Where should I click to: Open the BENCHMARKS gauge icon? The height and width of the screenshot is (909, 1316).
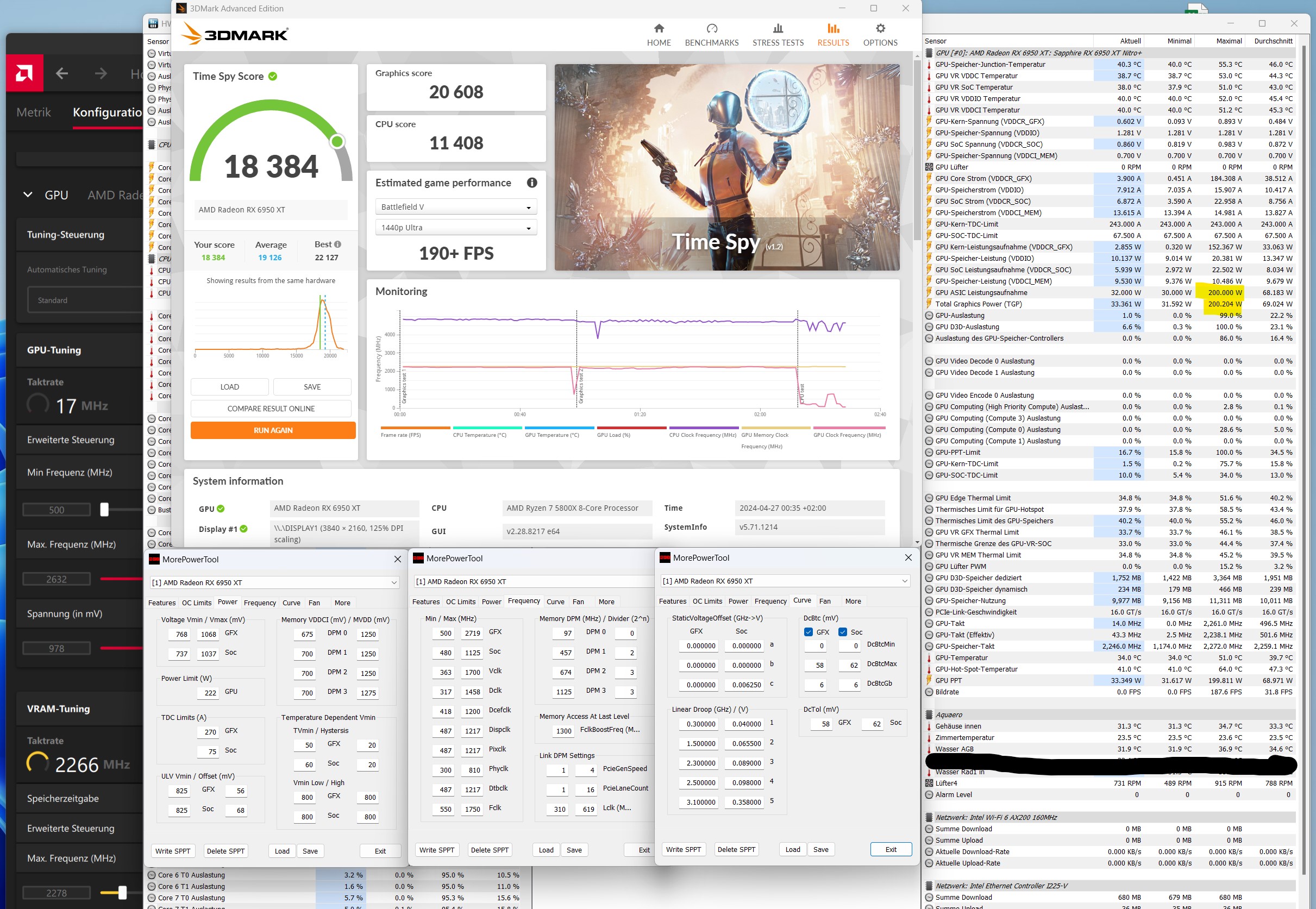[x=711, y=28]
